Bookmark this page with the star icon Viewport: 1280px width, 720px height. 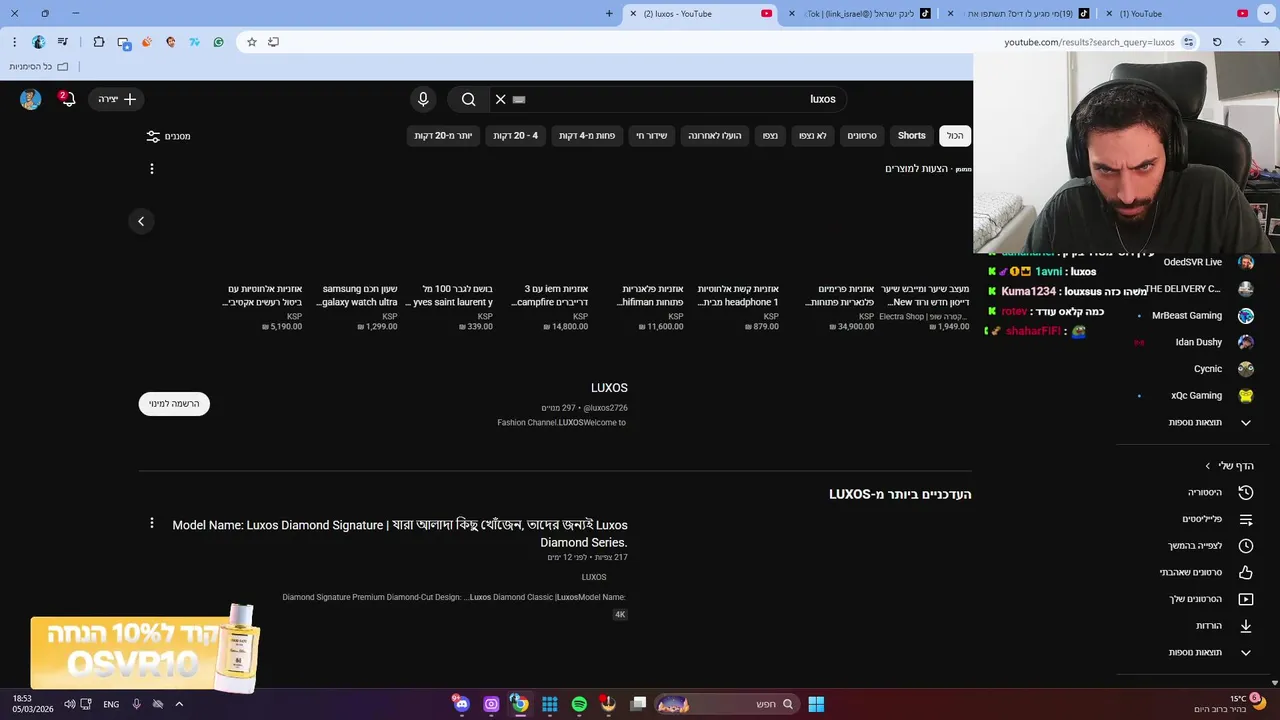pyautogui.click(x=252, y=42)
